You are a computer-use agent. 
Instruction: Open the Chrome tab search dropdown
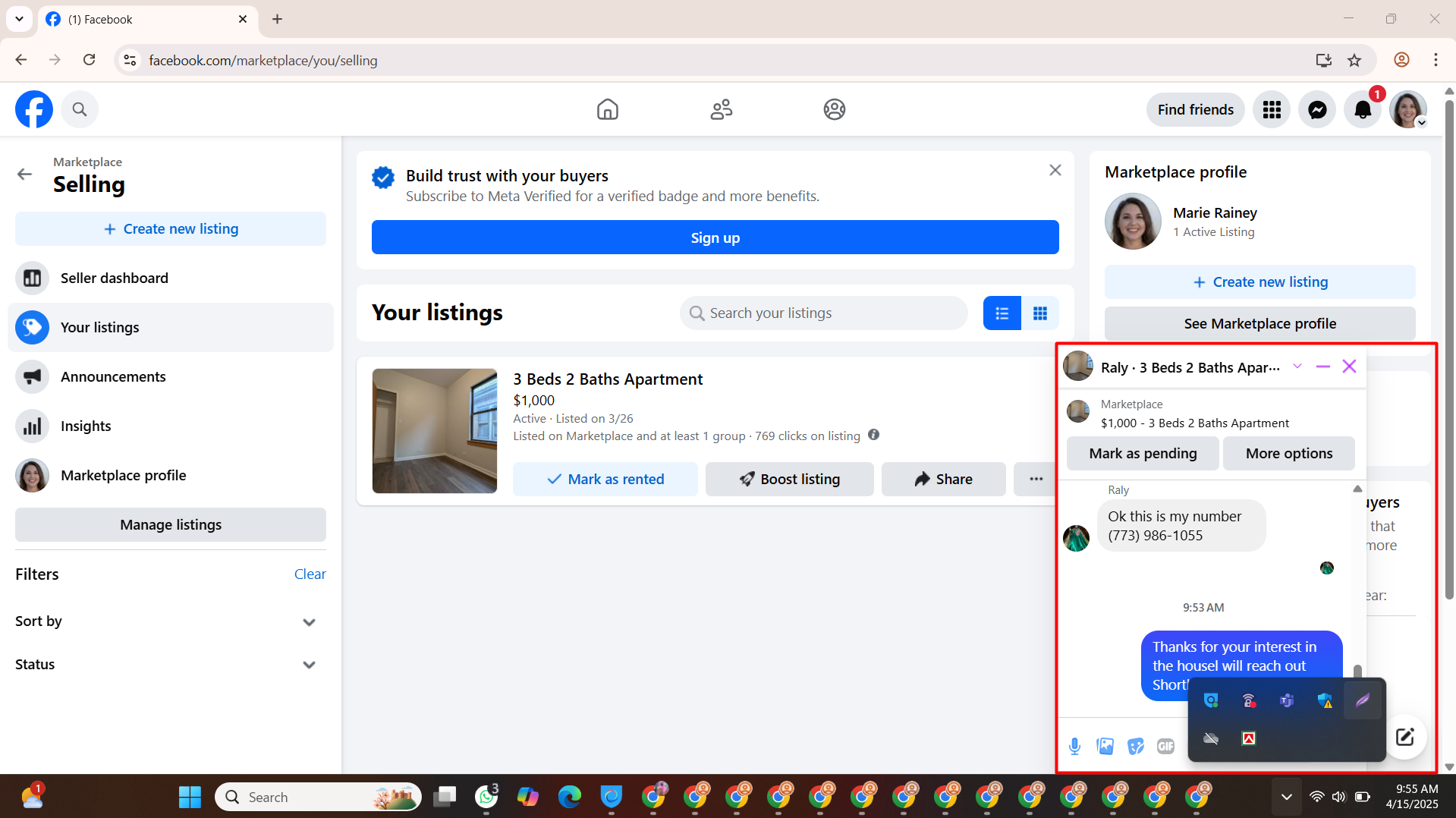(x=19, y=19)
